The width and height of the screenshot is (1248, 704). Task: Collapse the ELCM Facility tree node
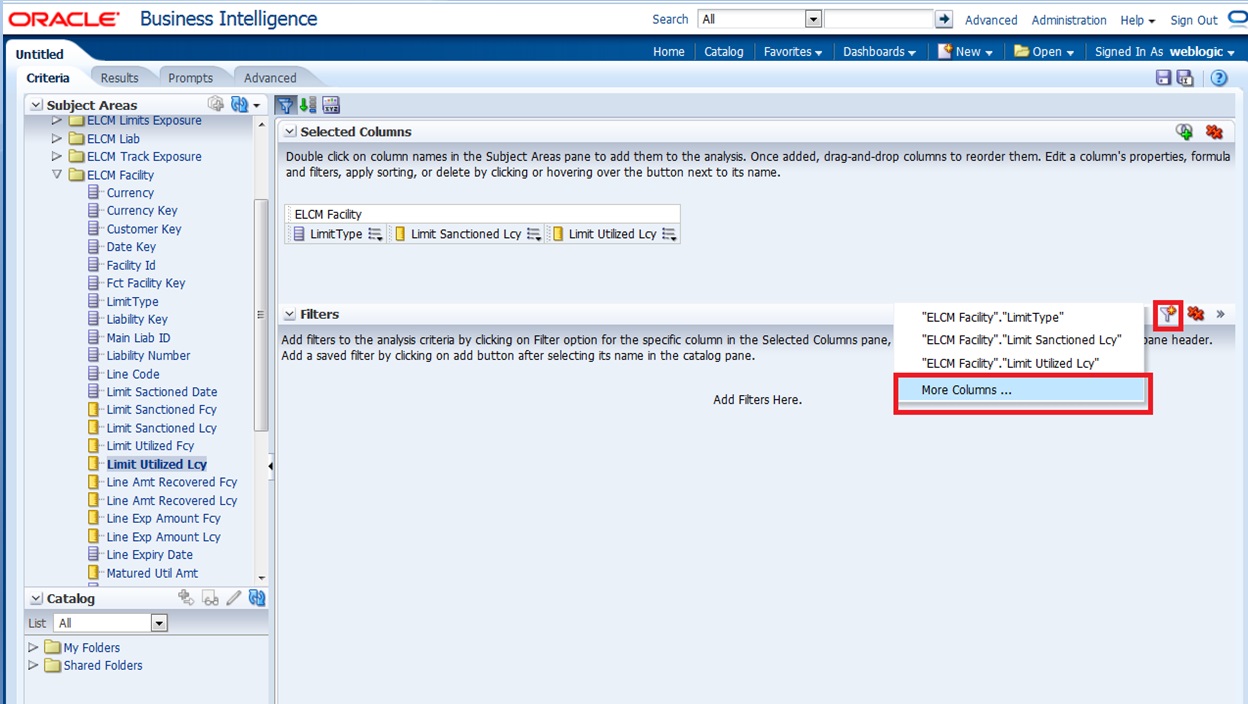tap(57, 175)
